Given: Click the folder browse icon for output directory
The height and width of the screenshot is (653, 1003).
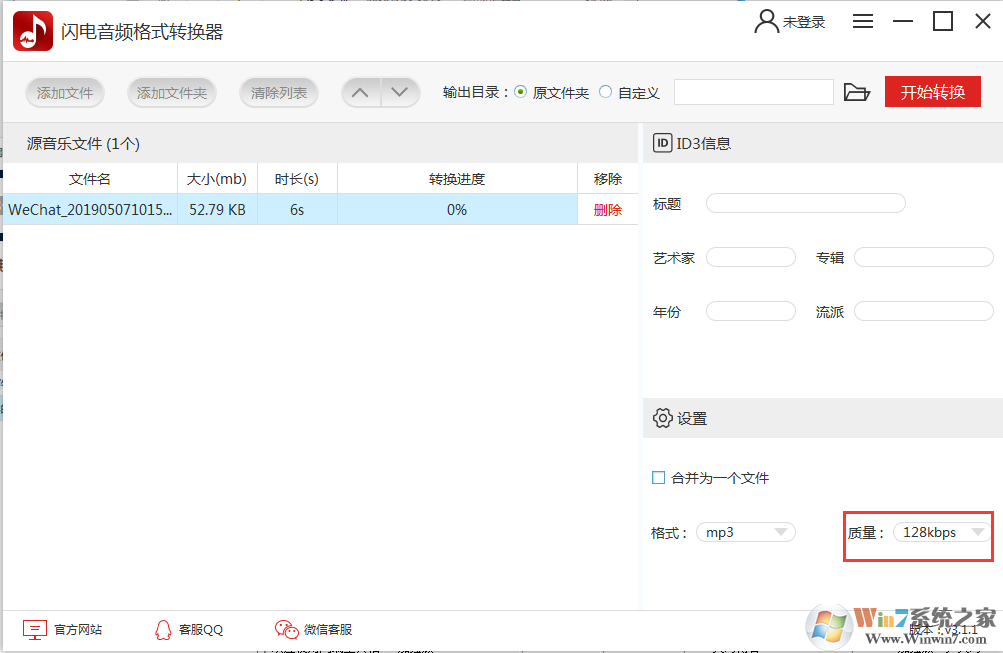Looking at the screenshot, I should [x=857, y=91].
